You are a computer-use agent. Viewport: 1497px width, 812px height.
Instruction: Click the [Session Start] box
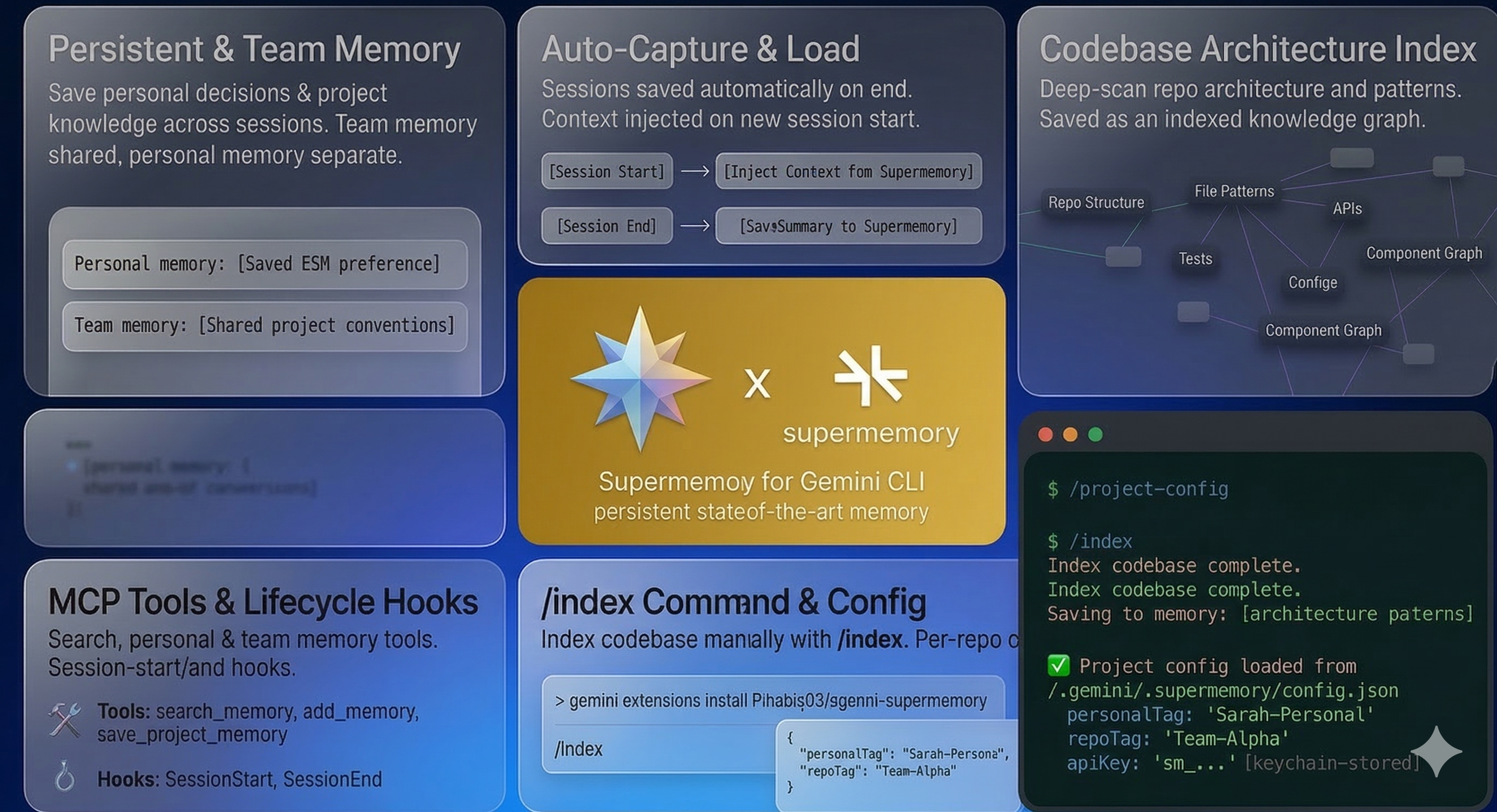(x=606, y=171)
